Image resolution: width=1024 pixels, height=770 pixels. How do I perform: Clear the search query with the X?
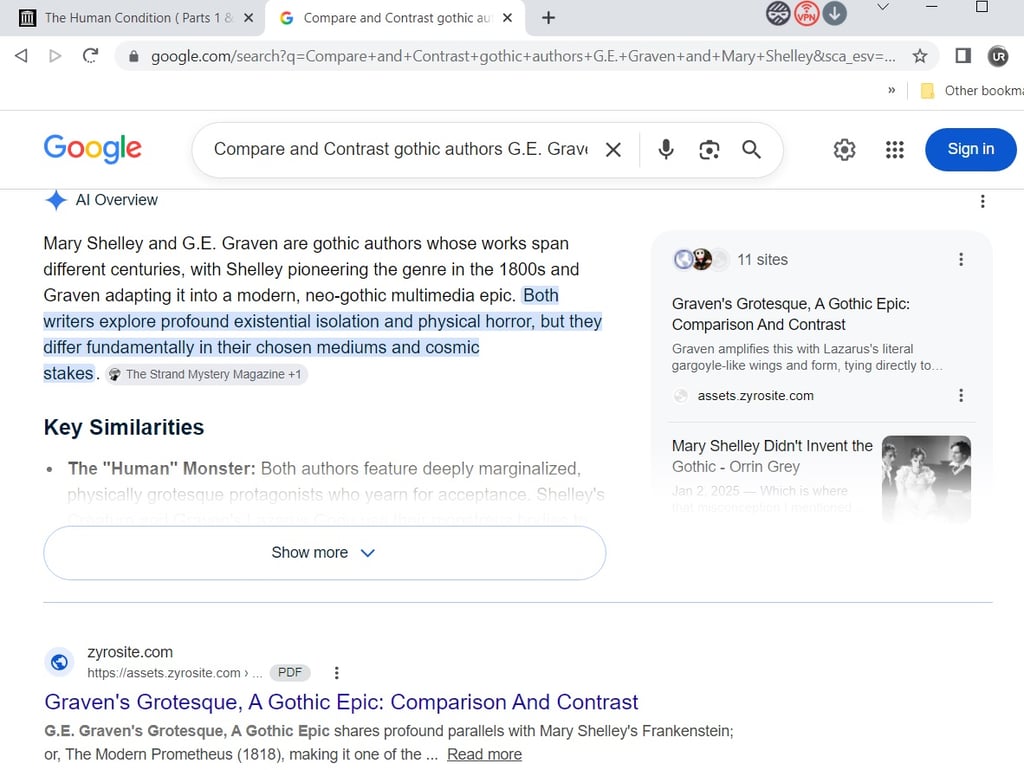pos(613,150)
